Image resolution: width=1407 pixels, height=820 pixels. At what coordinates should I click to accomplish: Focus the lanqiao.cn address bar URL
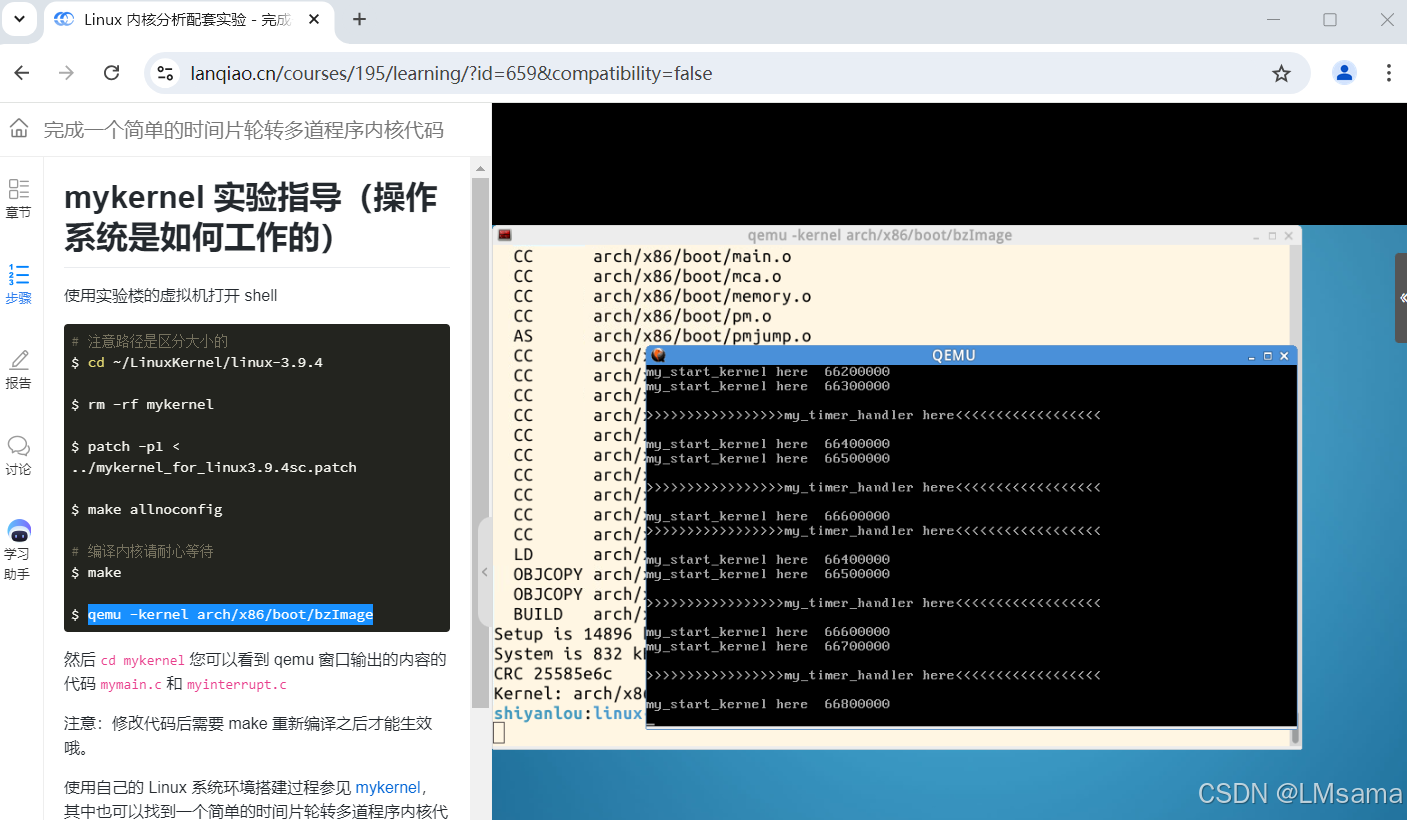click(x=451, y=73)
